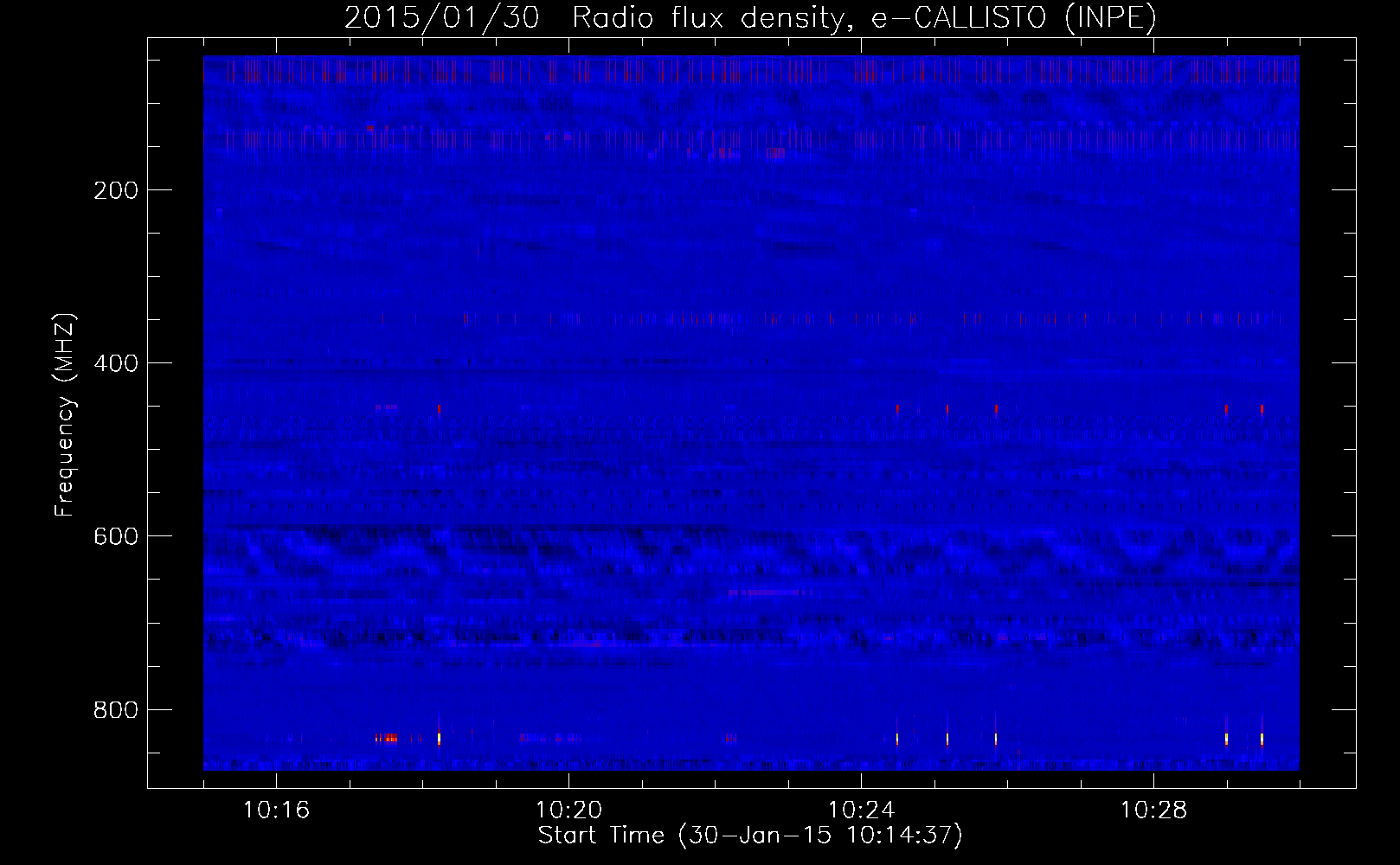Click the 10:28 time tick label
This screenshot has width=1400, height=865.
(x=1153, y=811)
